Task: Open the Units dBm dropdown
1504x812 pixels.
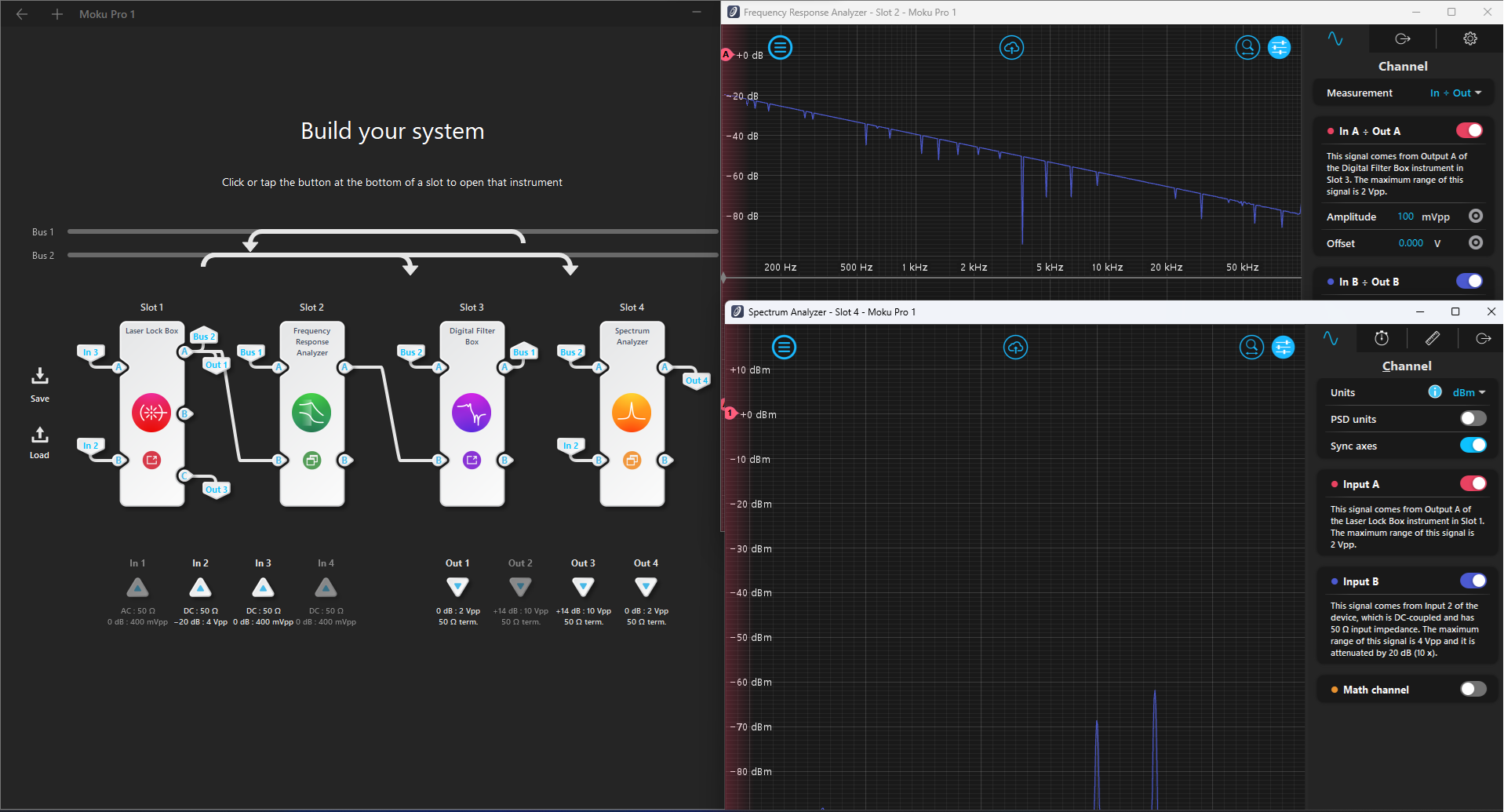Action: point(1469,392)
